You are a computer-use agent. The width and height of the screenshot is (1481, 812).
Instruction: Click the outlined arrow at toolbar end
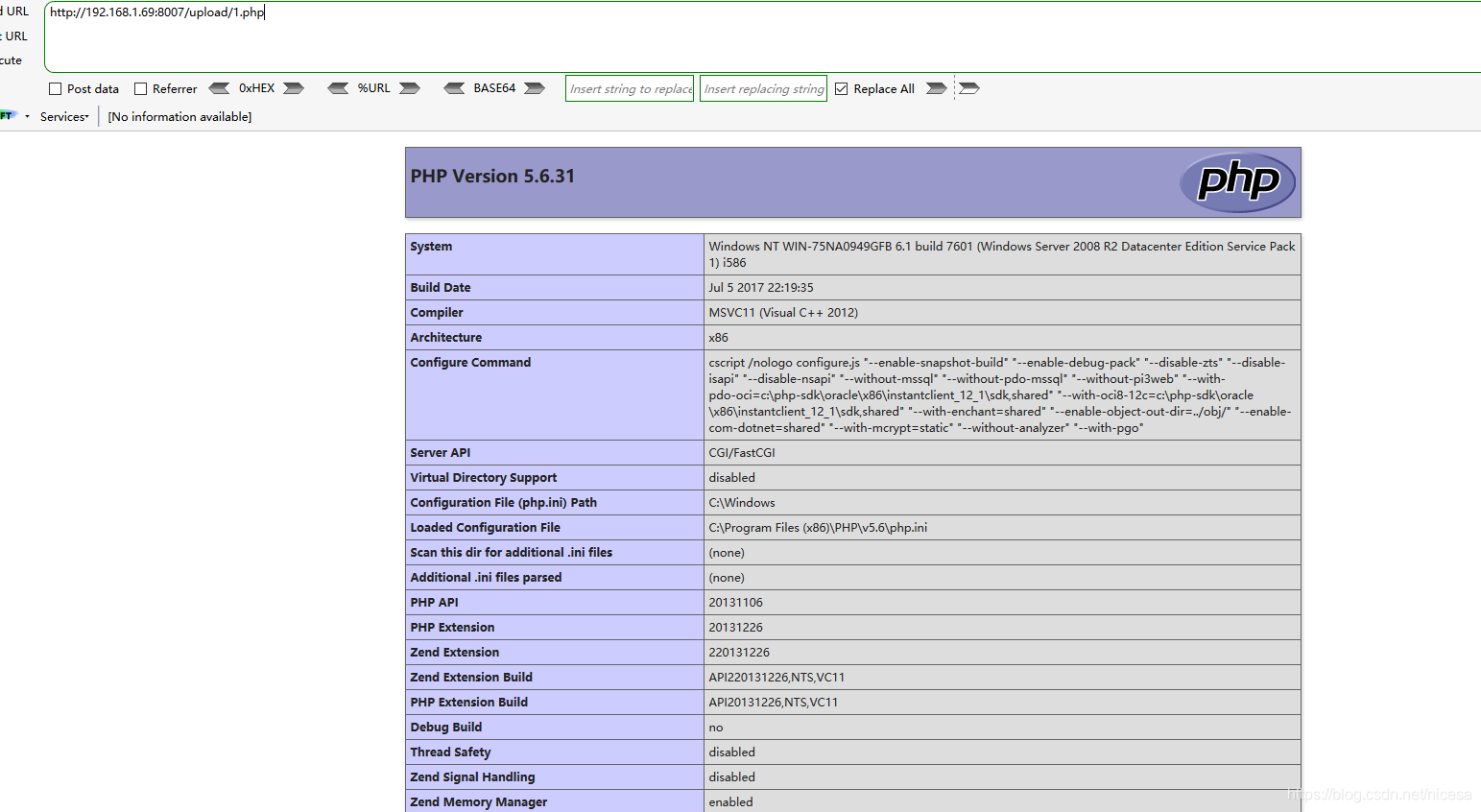[x=969, y=88]
